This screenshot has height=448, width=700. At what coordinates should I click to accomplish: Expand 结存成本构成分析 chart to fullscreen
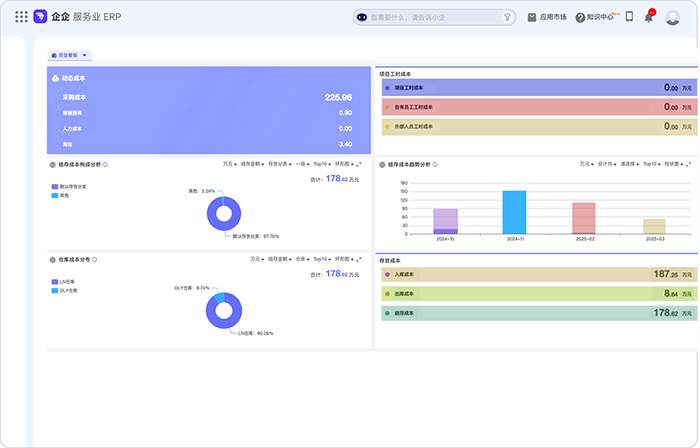click(358, 164)
